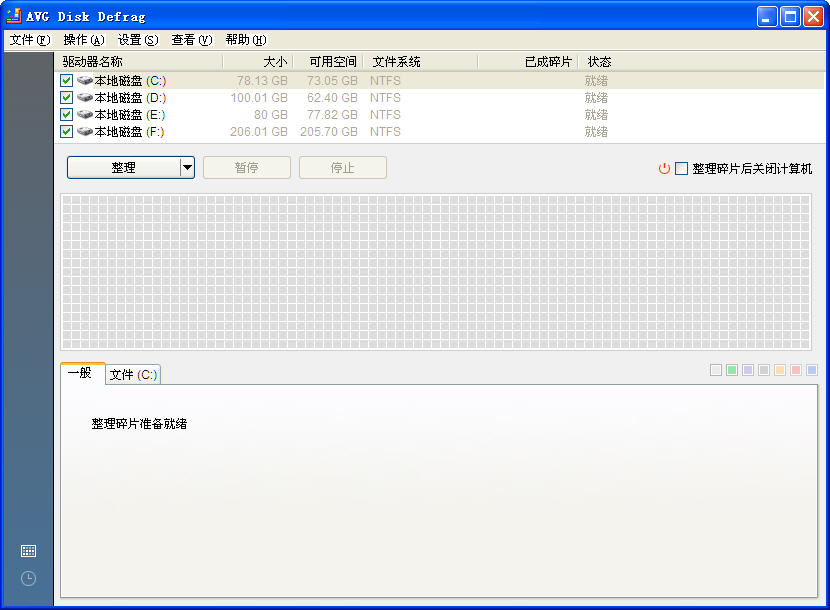The width and height of the screenshot is (830, 610).
Task: Sort by the 已成碎片 column header
Action: 528,62
